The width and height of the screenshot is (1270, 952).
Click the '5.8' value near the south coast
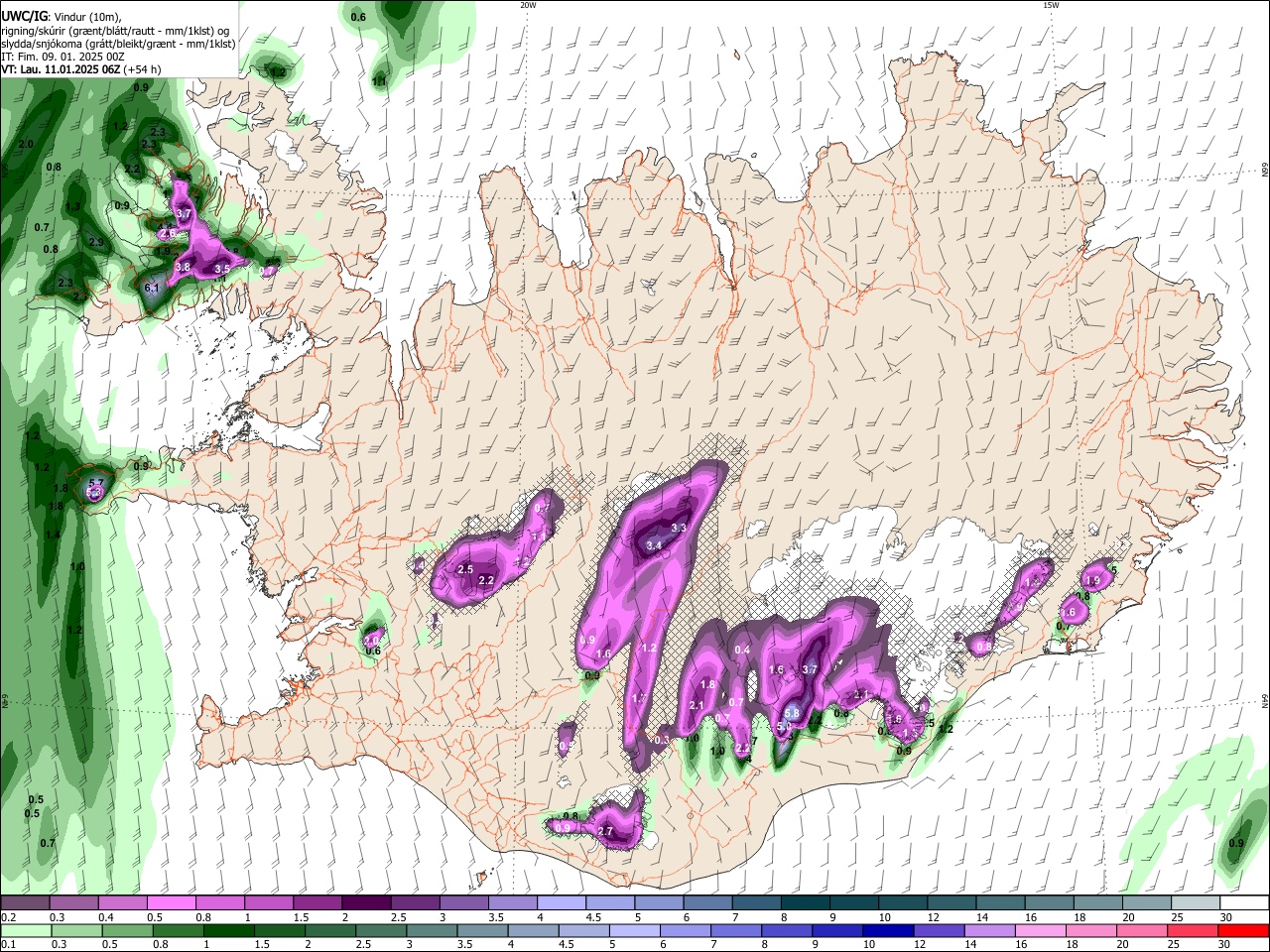792,713
